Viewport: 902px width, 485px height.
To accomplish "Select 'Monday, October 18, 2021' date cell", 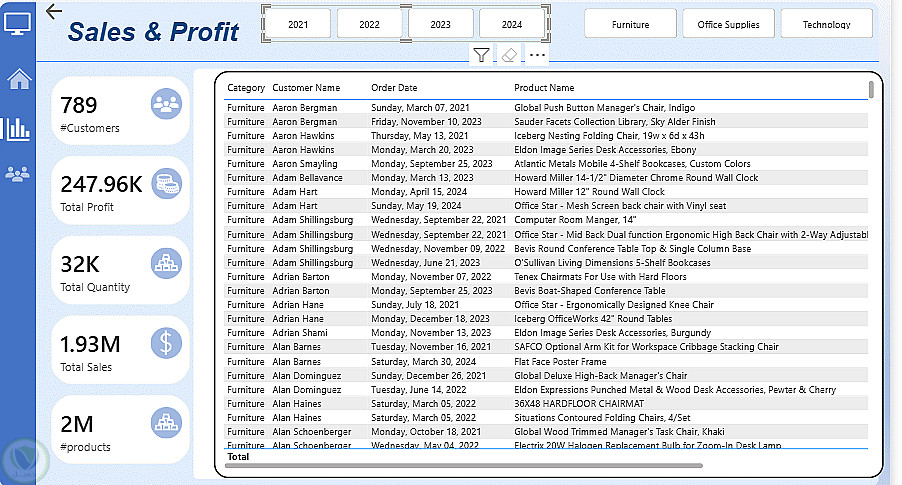I will [x=426, y=432].
